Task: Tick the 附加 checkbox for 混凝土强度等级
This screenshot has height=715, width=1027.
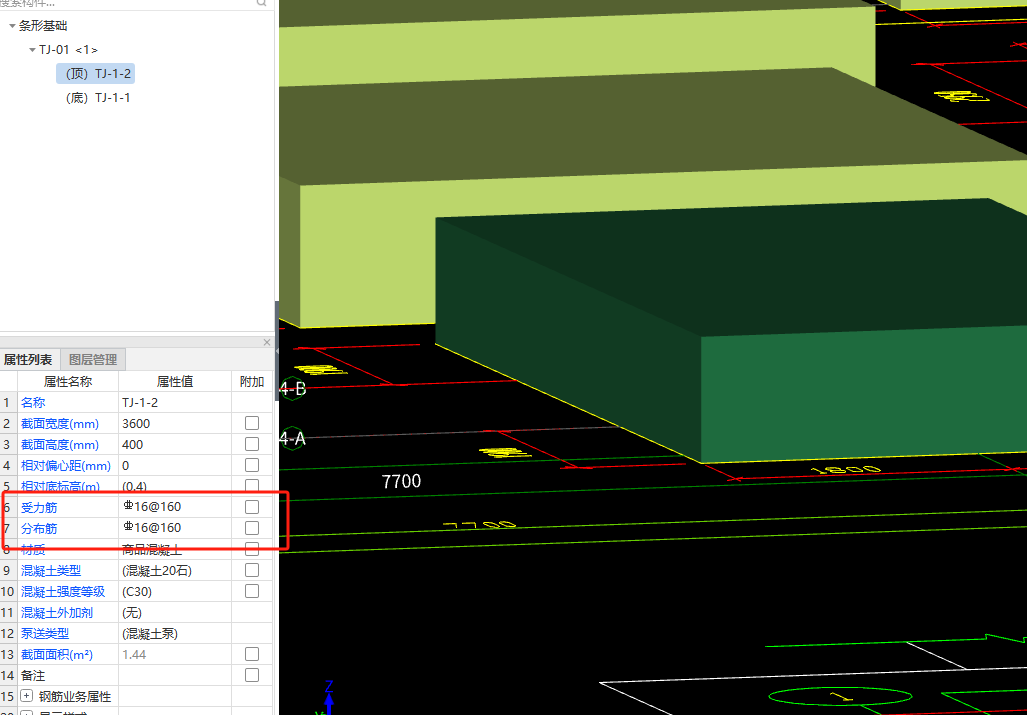Action: (252, 591)
